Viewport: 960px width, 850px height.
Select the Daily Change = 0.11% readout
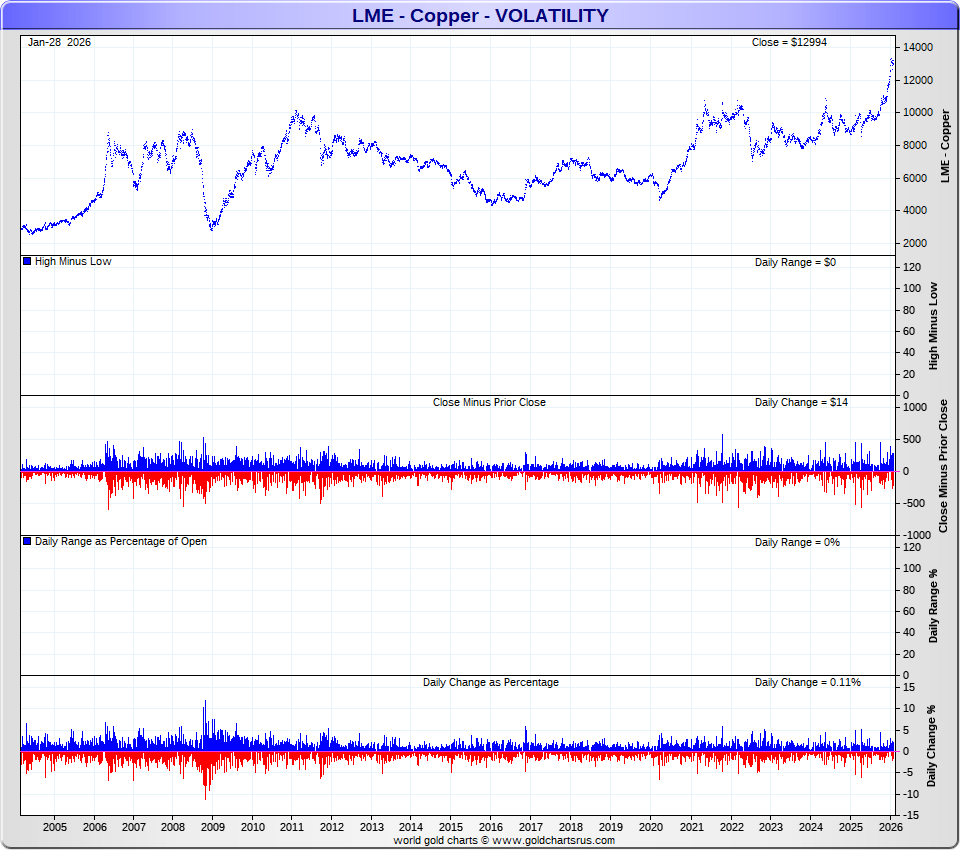[x=807, y=682]
